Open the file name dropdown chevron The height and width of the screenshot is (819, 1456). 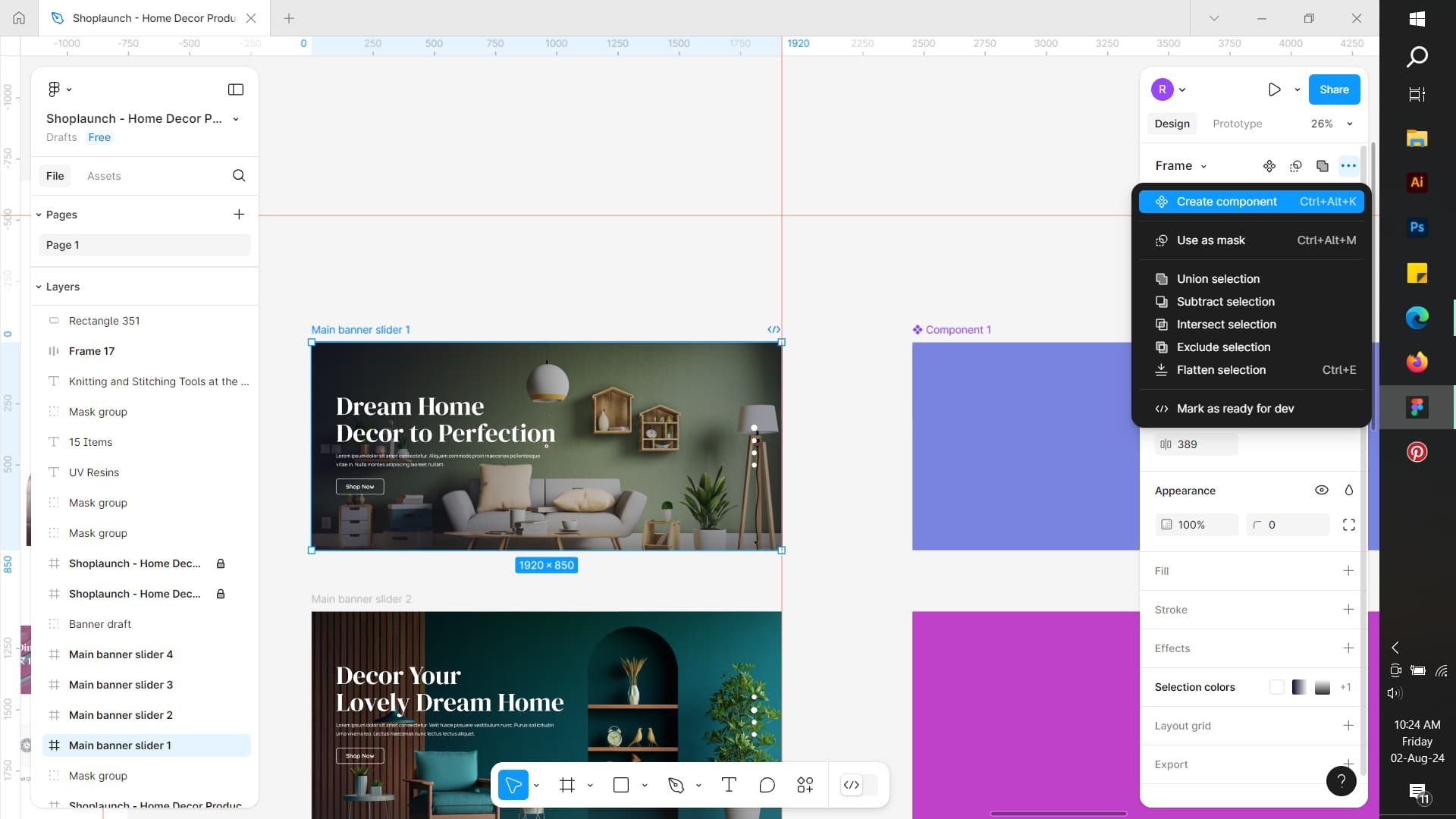click(x=236, y=119)
